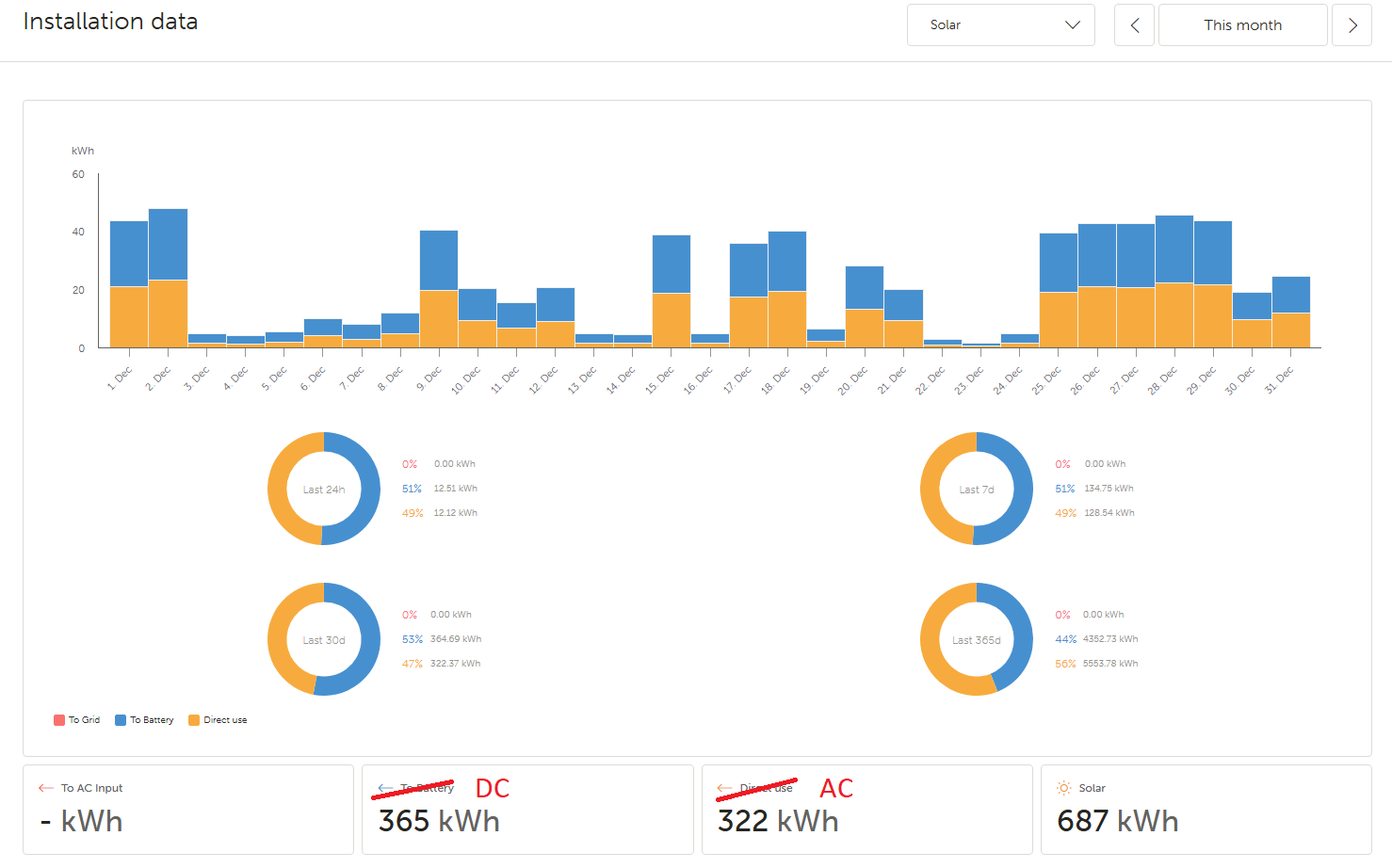Click the blue arrow icon on 365 kWh card
The height and width of the screenshot is (868, 1392).
point(384,788)
